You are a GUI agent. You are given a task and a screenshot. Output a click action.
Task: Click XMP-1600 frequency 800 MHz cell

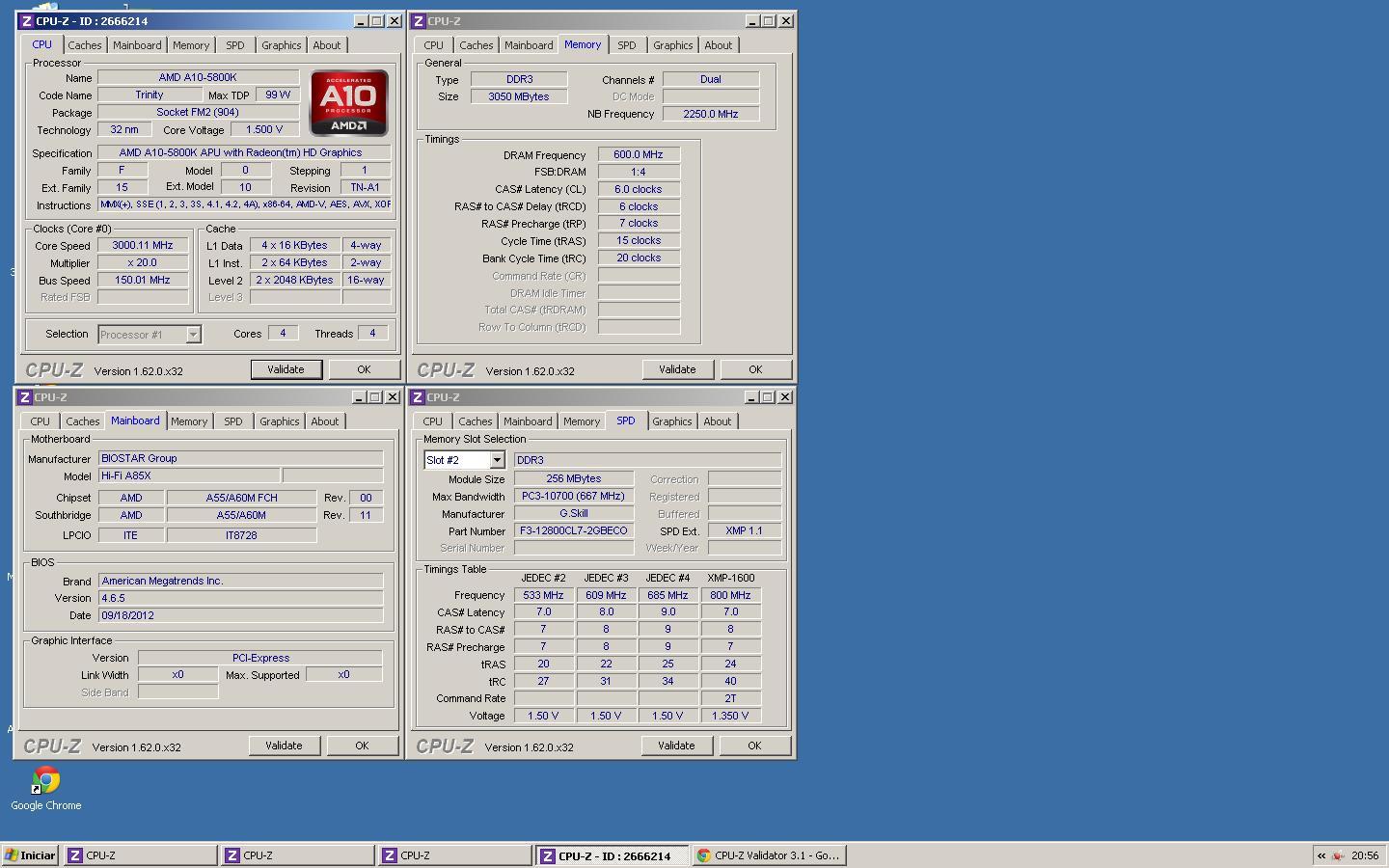pyautogui.click(x=730, y=595)
